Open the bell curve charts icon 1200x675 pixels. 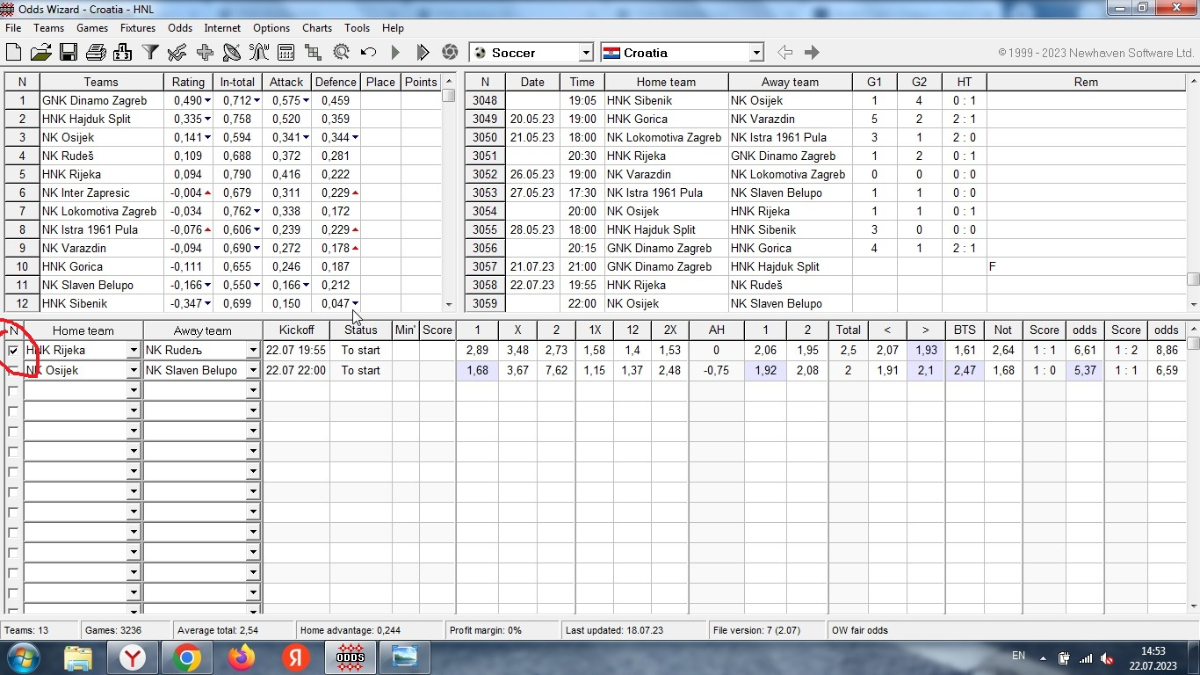pyautogui.click(x=259, y=52)
